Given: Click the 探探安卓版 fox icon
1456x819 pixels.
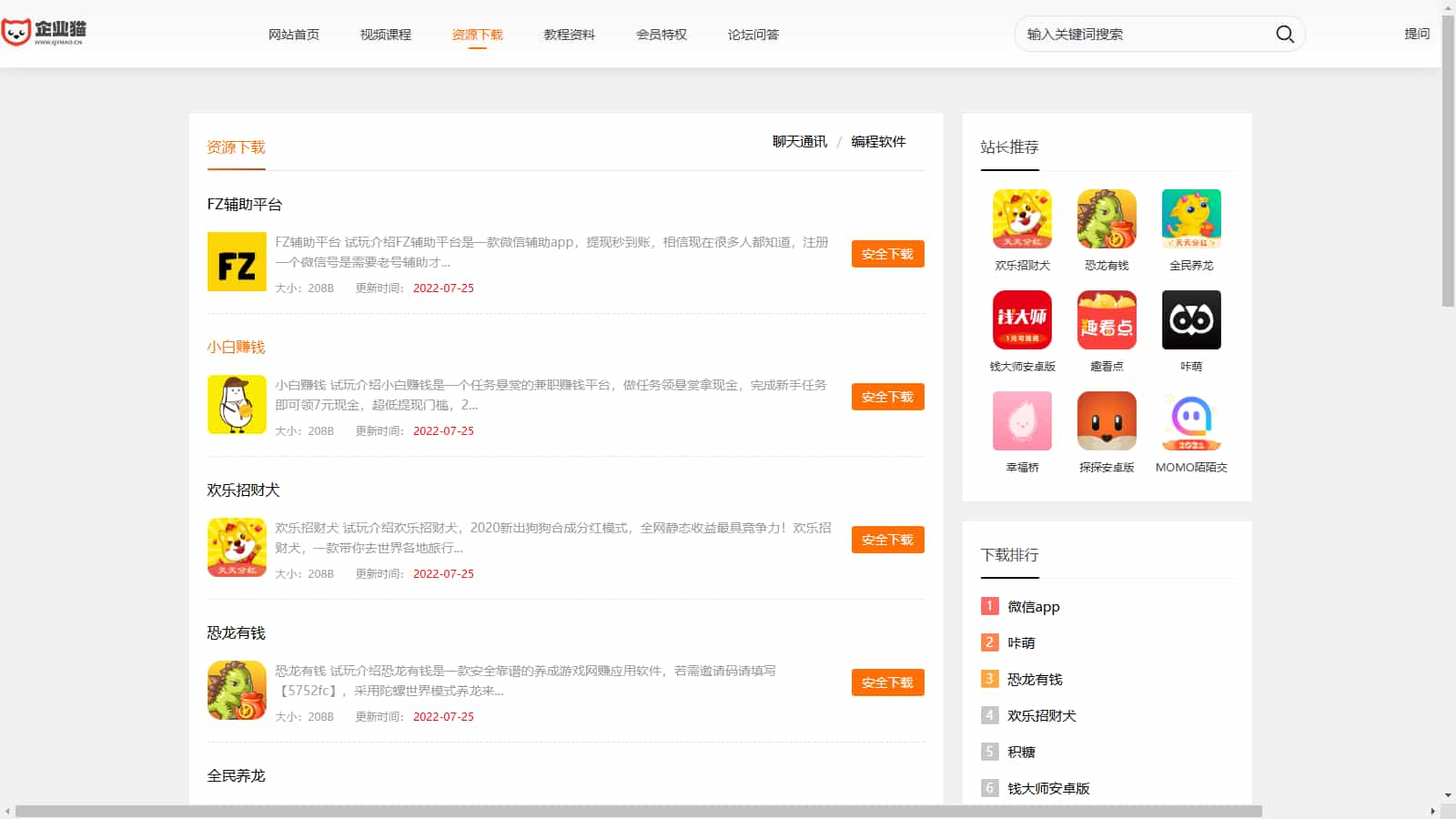Looking at the screenshot, I should 1107,421.
